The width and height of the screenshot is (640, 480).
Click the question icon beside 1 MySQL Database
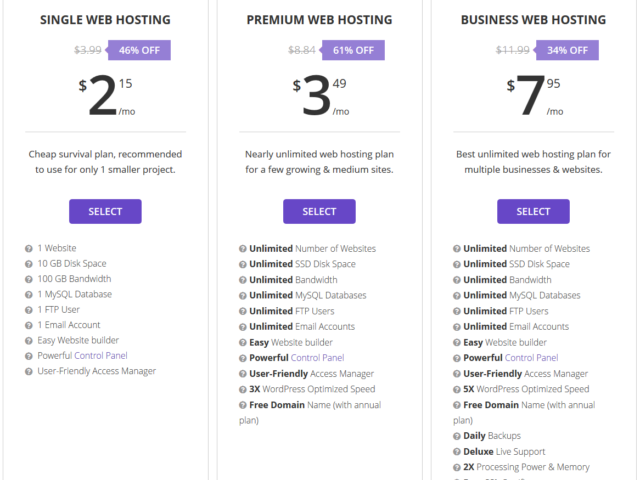click(x=29, y=295)
